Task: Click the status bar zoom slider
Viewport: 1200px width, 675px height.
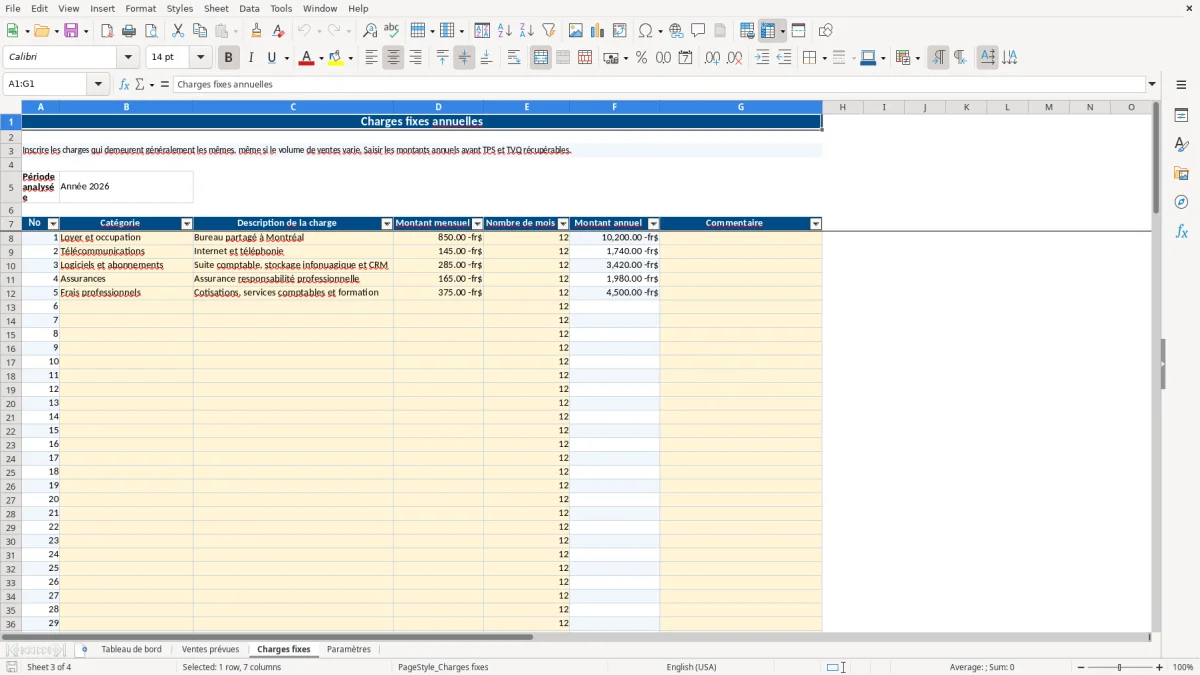Action: click(1120, 667)
